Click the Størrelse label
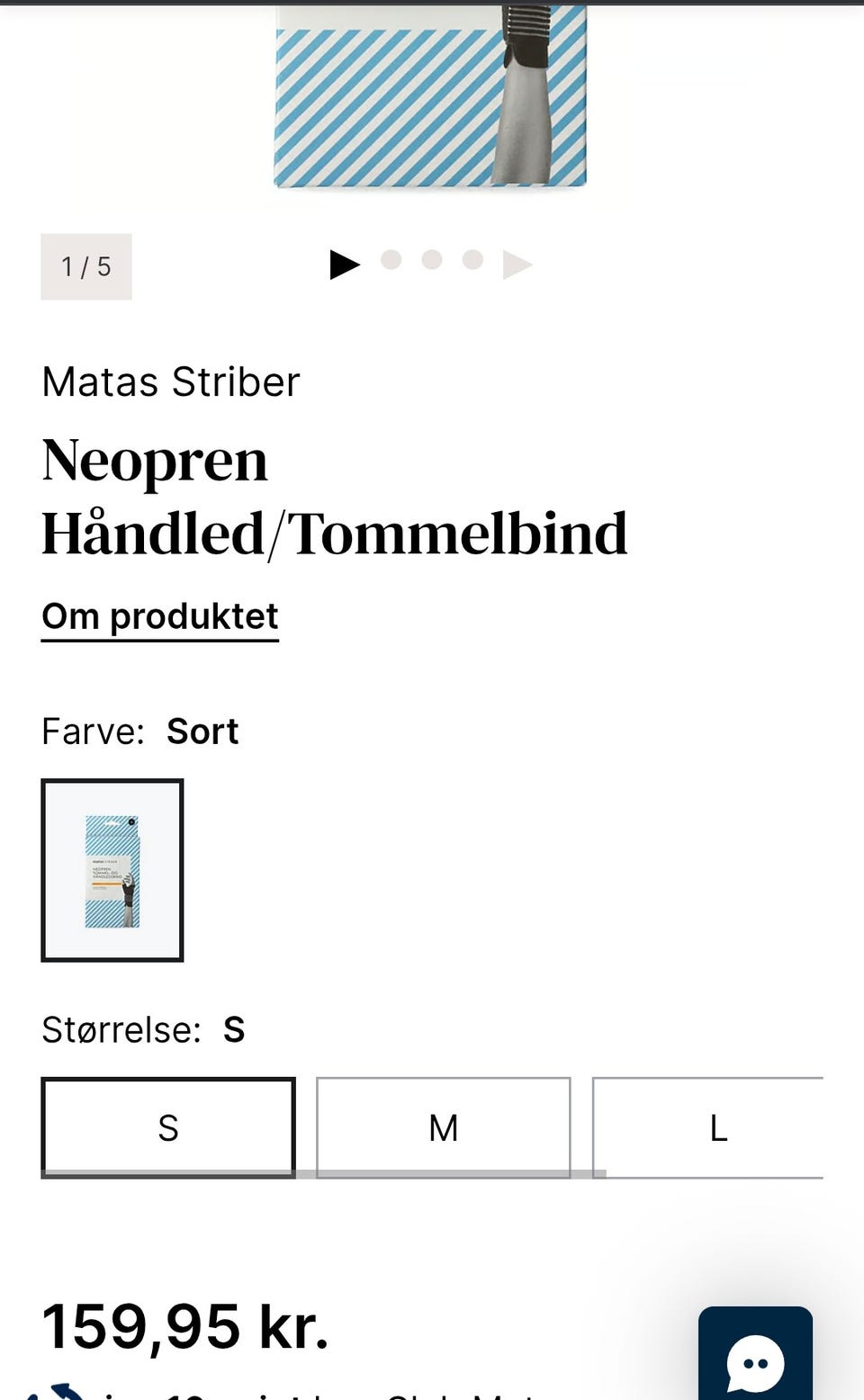This screenshot has width=864, height=1400. point(121,1030)
